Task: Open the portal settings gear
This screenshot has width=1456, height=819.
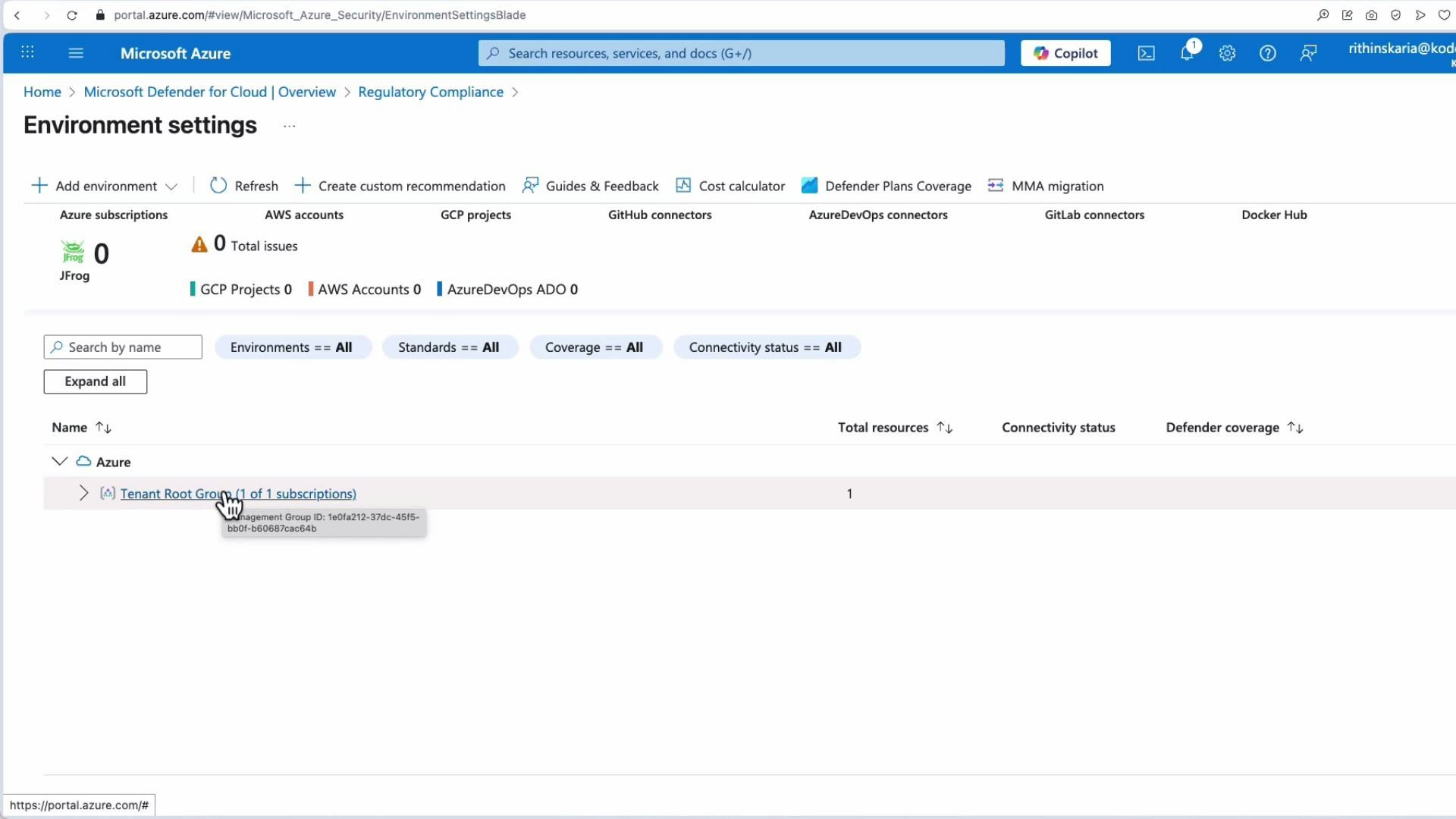Action: pos(1228,53)
